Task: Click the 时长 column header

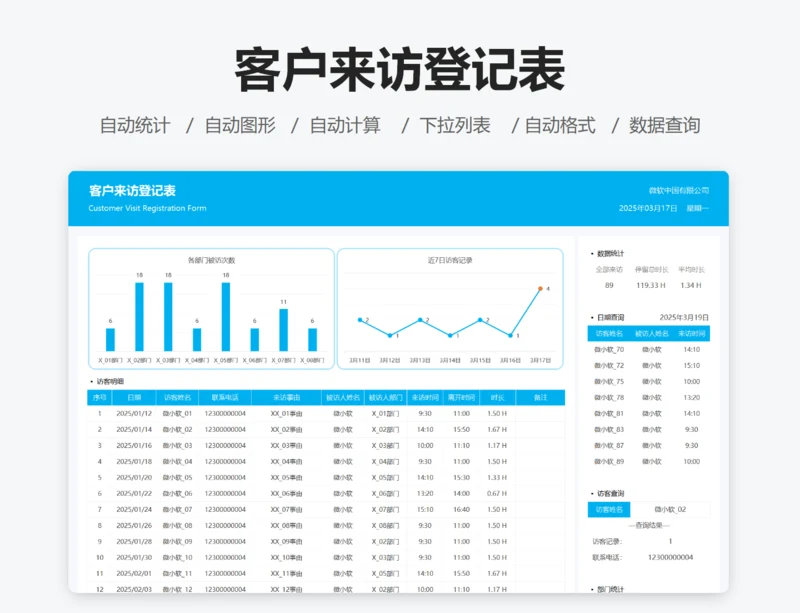Action: (497, 398)
